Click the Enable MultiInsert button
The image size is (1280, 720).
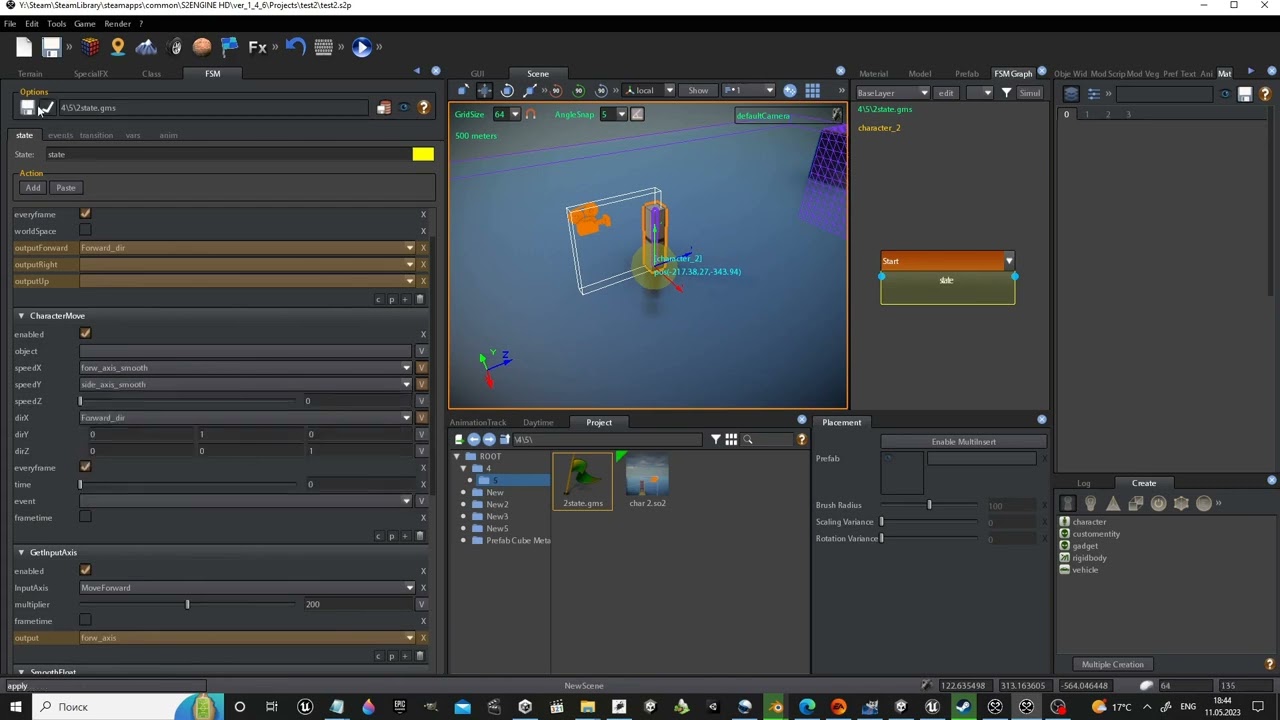coord(963,441)
